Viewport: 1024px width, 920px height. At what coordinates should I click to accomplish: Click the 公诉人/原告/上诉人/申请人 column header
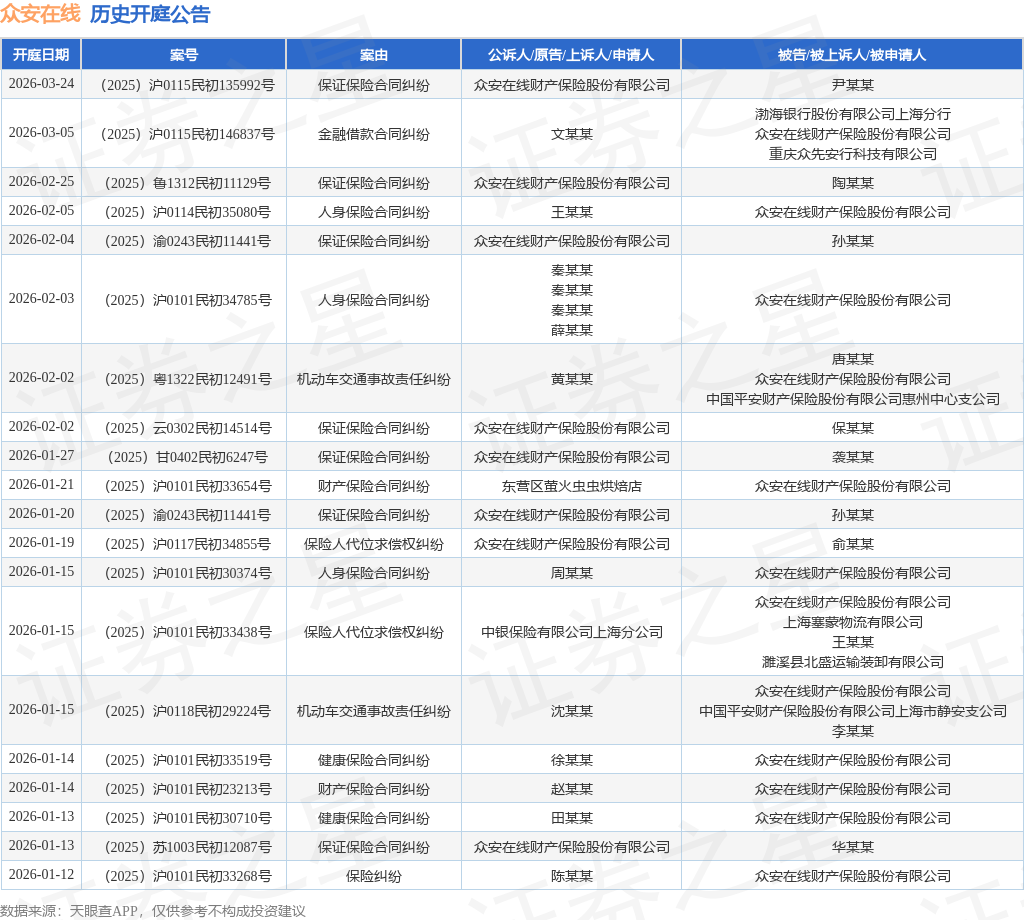(x=571, y=55)
